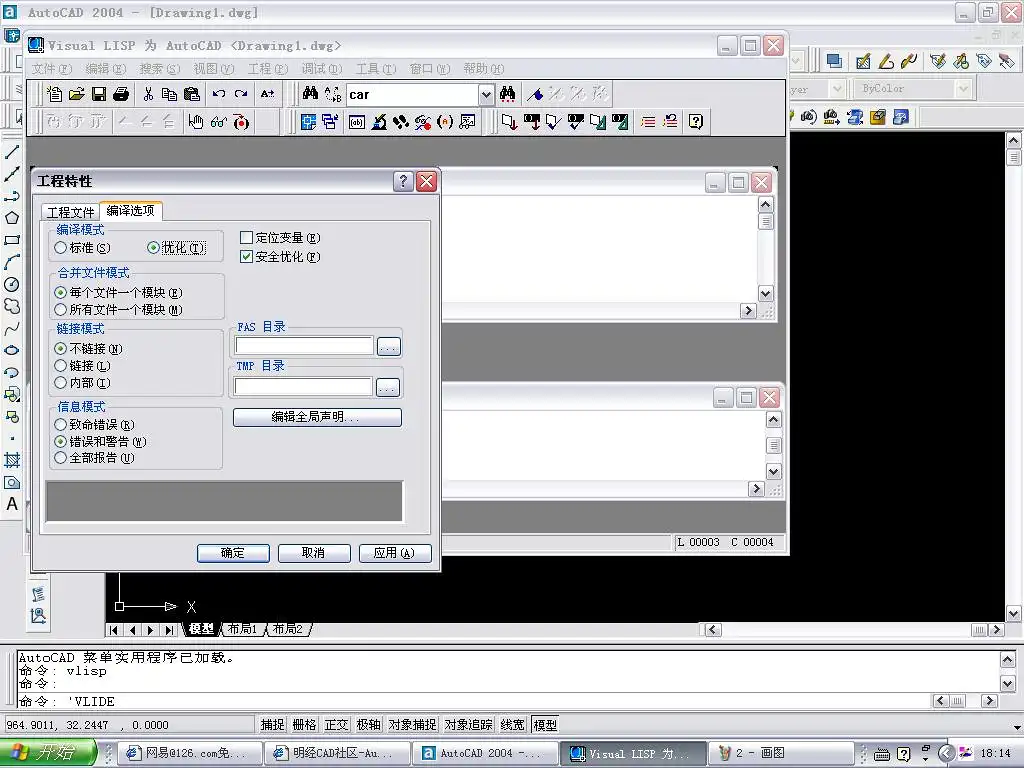Switch to the 网易@126.com taskbar window

(x=190, y=754)
